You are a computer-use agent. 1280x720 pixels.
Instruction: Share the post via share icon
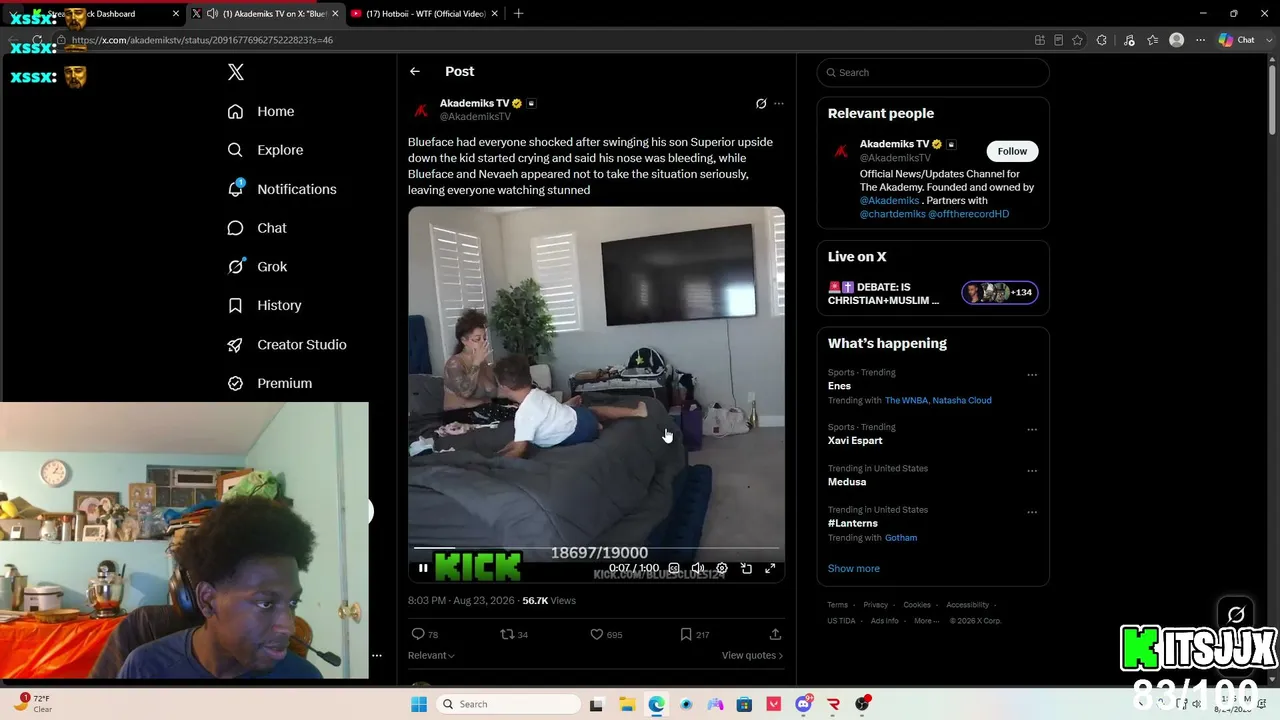[x=775, y=634]
